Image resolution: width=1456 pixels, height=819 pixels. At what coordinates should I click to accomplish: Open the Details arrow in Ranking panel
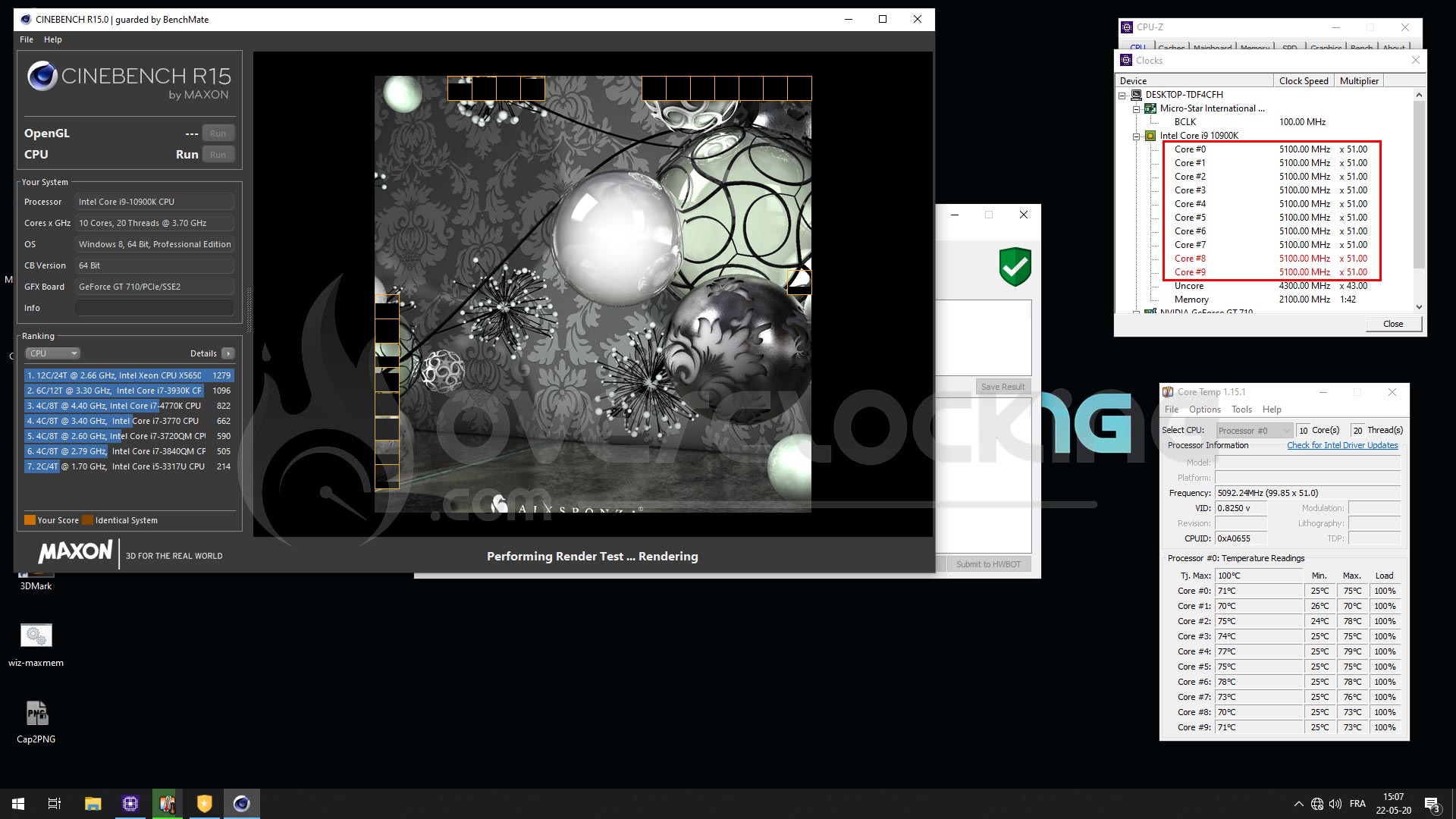pyautogui.click(x=228, y=353)
